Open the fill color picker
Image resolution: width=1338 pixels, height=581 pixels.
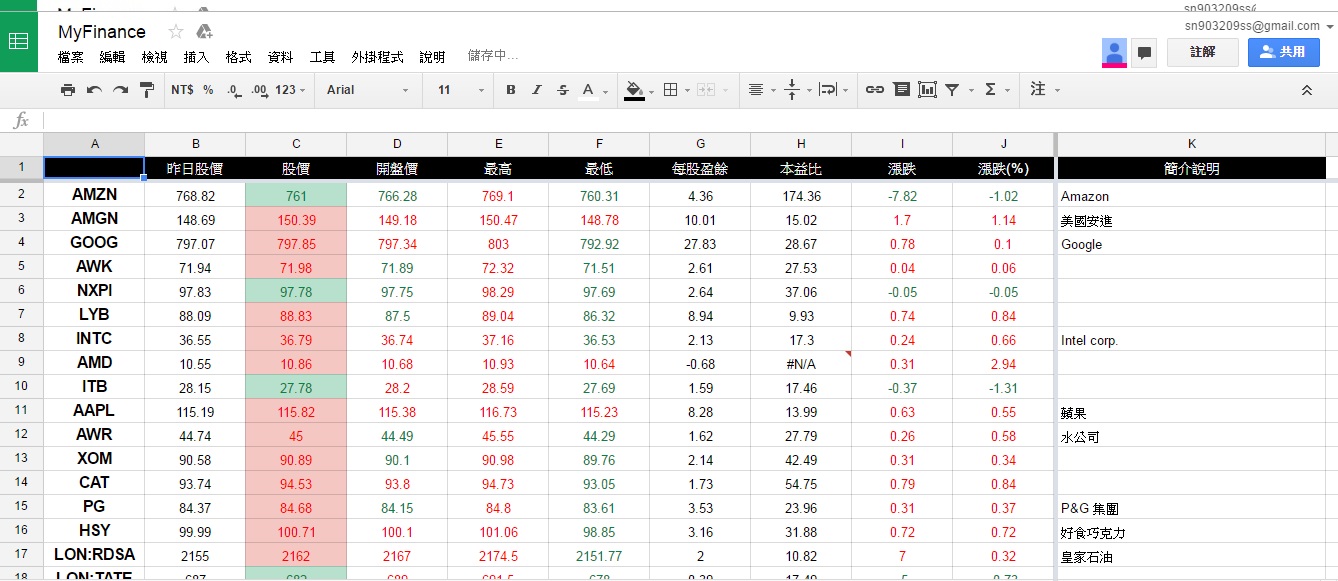pyautogui.click(x=639, y=90)
